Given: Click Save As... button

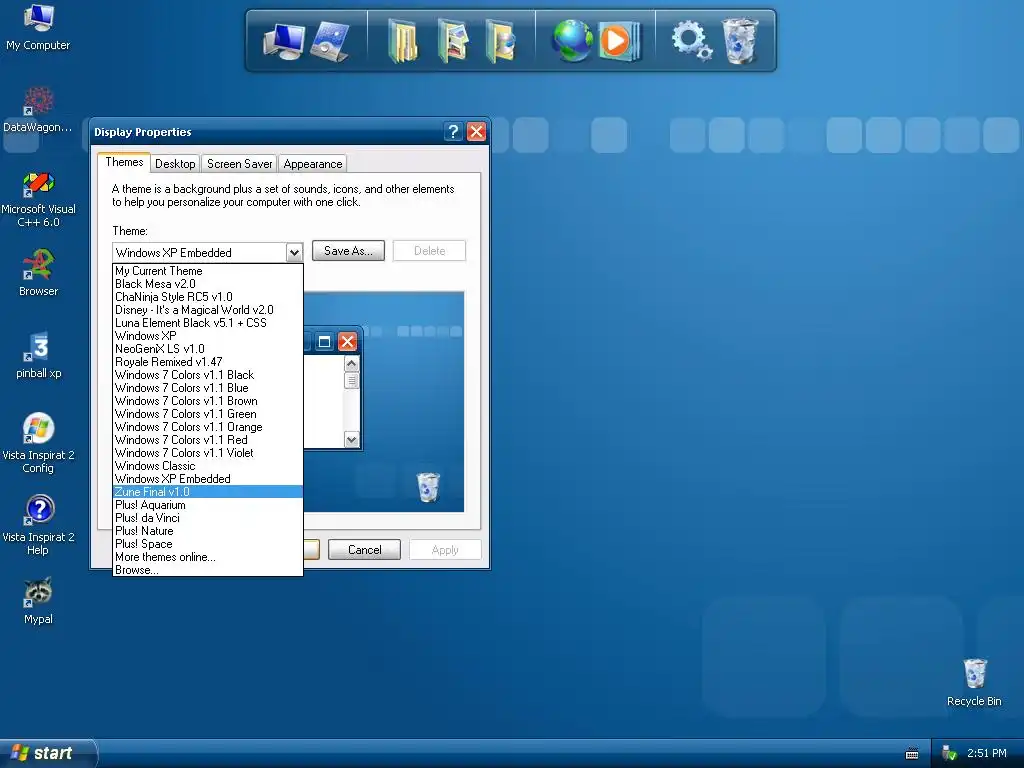Looking at the screenshot, I should tap(348, 251).
